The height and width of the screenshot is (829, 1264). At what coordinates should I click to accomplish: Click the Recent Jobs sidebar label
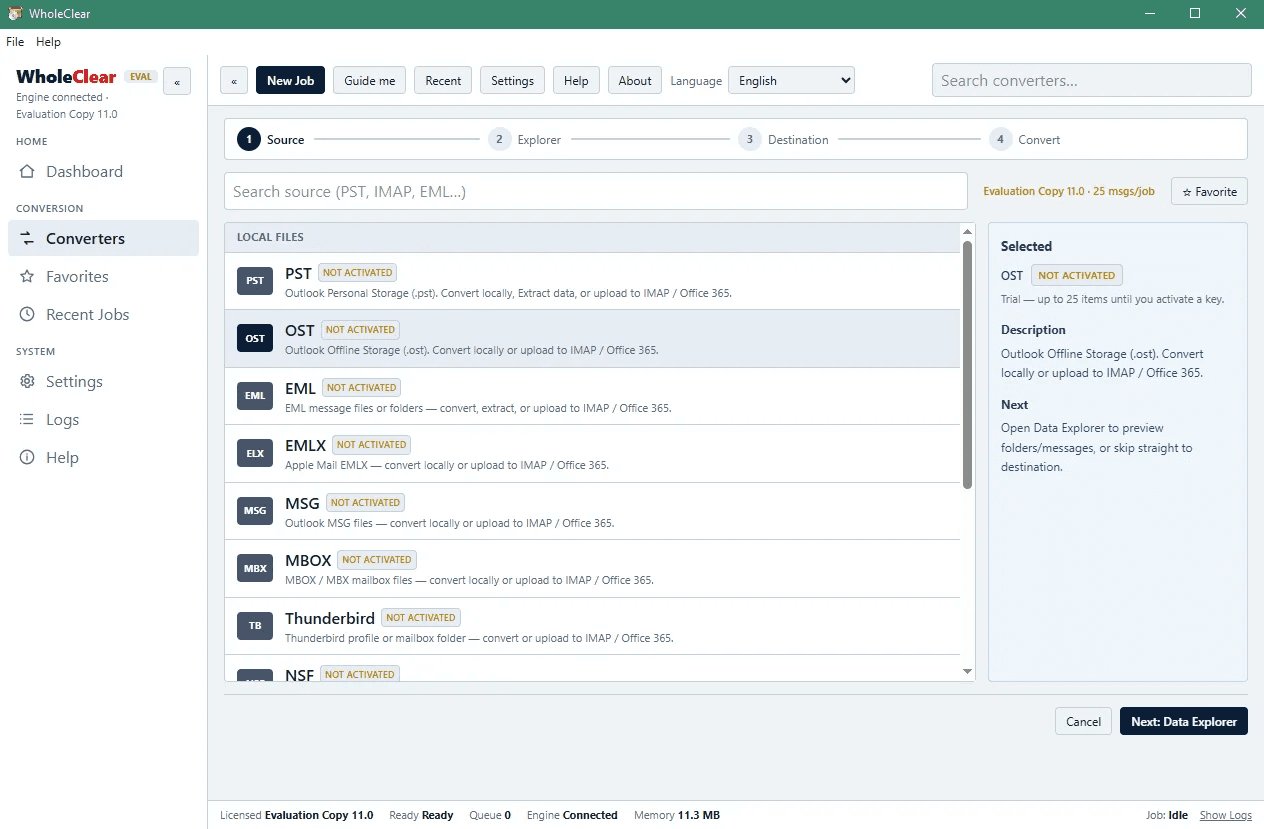[x=88, y=315]
